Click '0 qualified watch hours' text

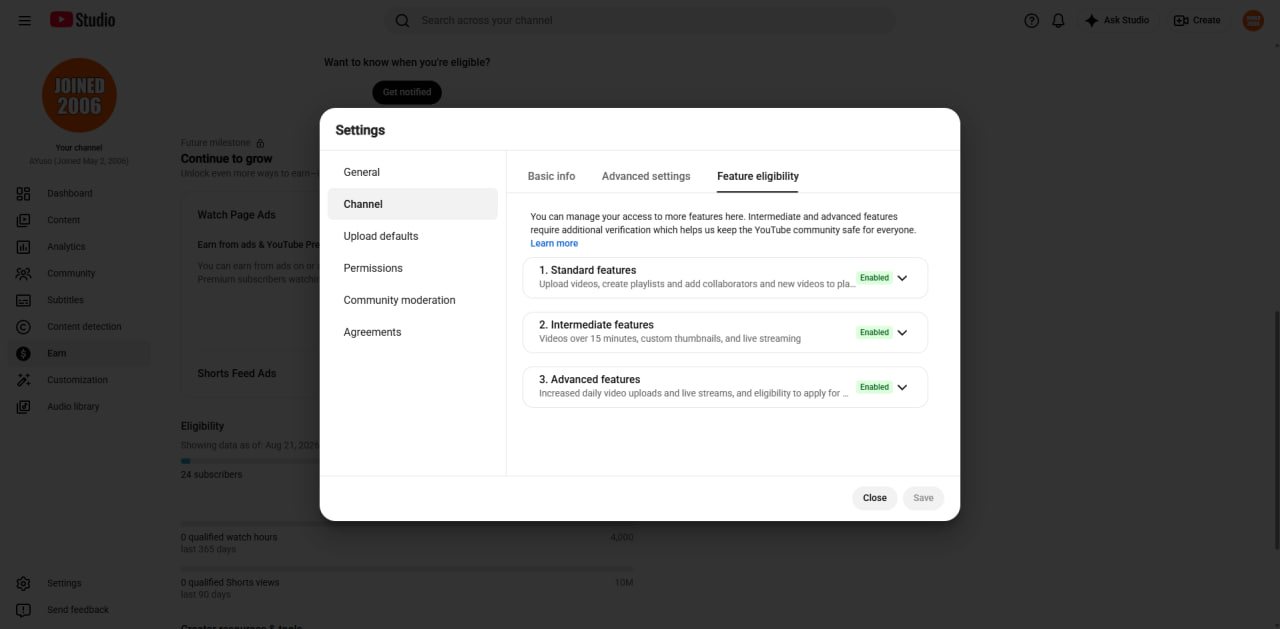coord(229,537)
